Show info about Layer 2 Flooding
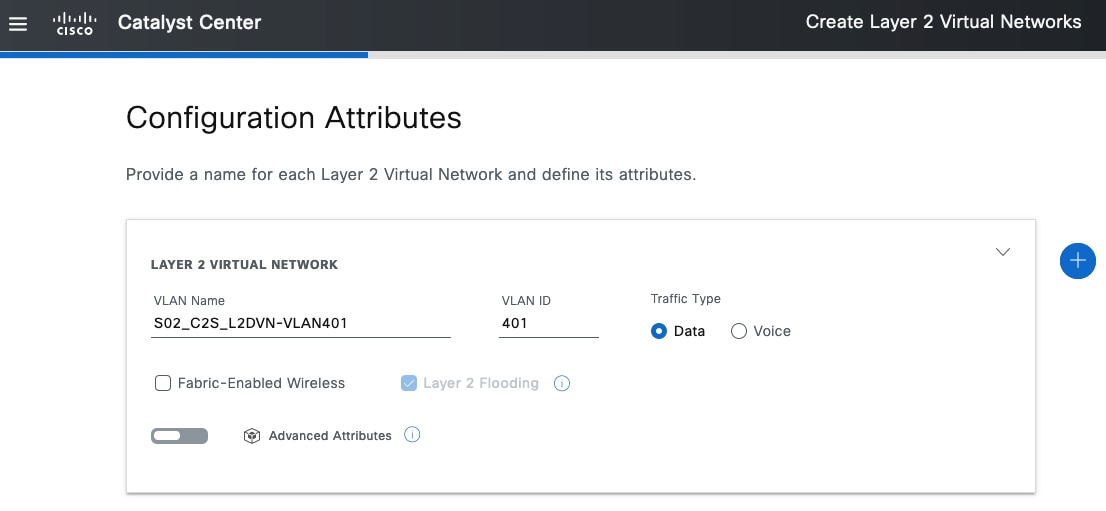This screenshot has width=1106, height=511. [561, 383]
